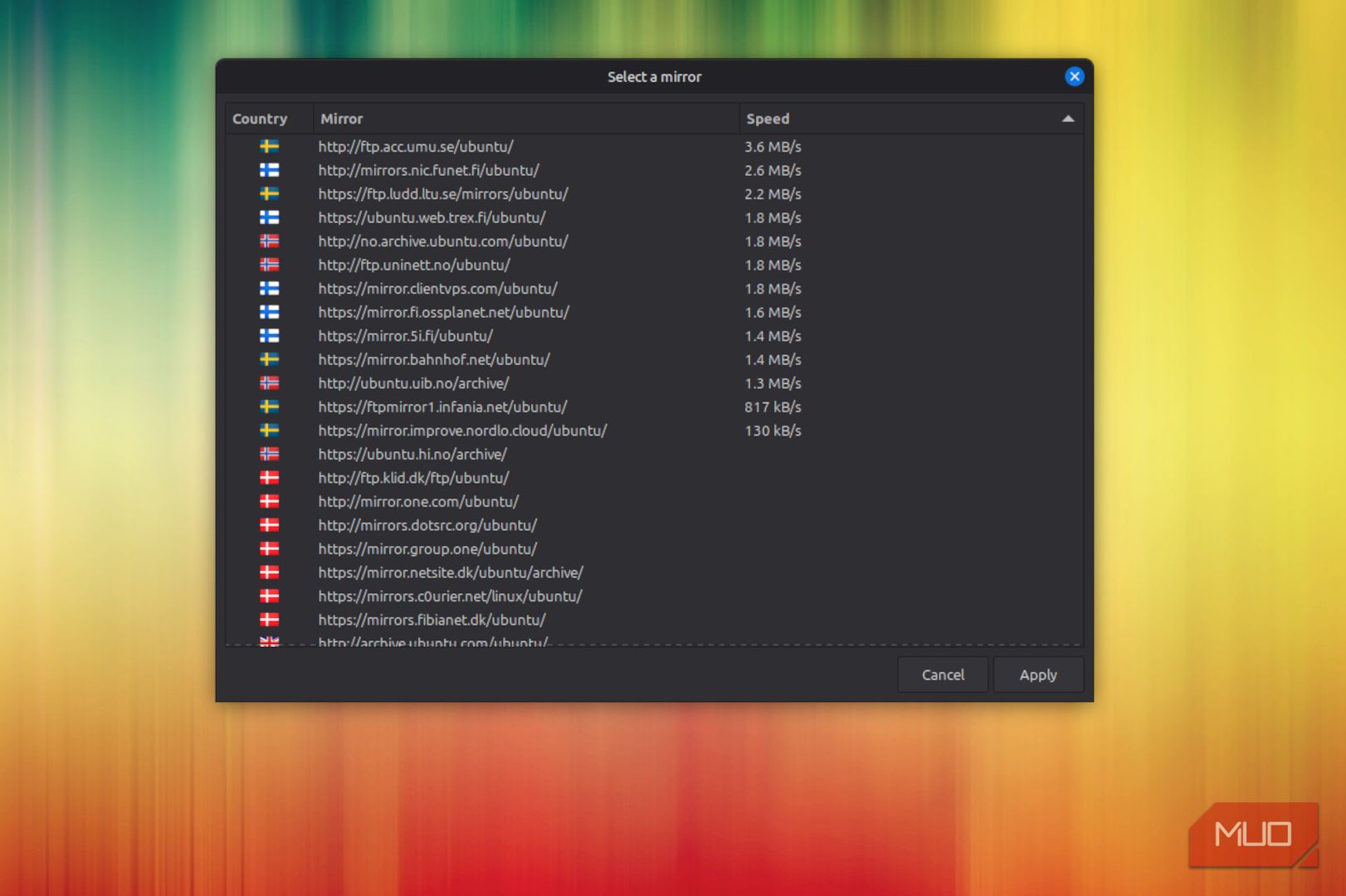Sort the list by Mirror column header

tap(526, 119)
